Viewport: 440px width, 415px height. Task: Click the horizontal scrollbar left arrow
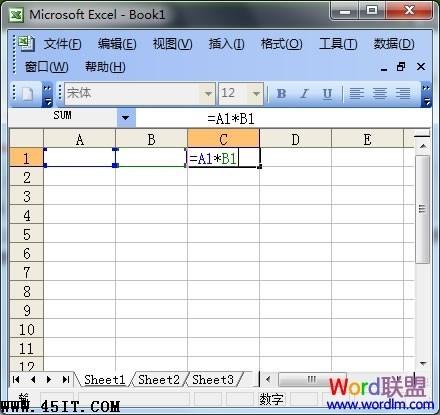click(268, 379)
